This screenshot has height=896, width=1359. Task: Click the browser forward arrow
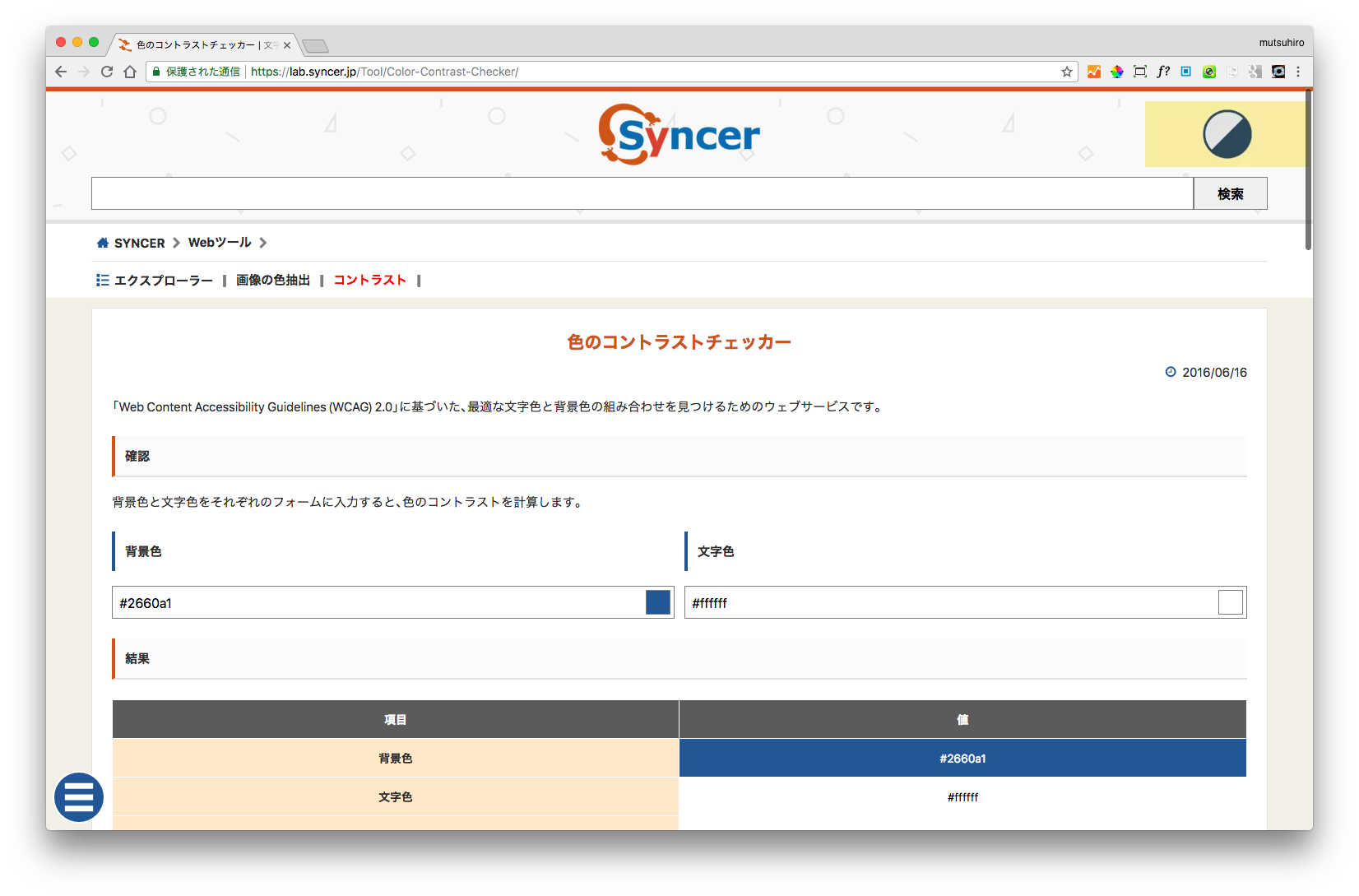point(84,72)
